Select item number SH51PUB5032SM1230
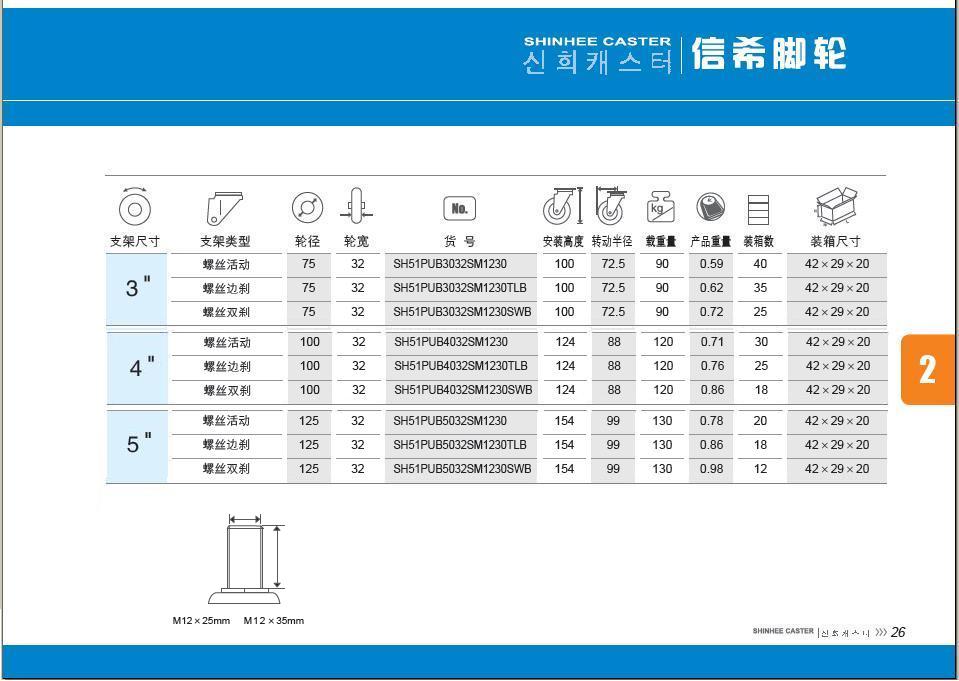959x681 pixels. tap(450, 421)
